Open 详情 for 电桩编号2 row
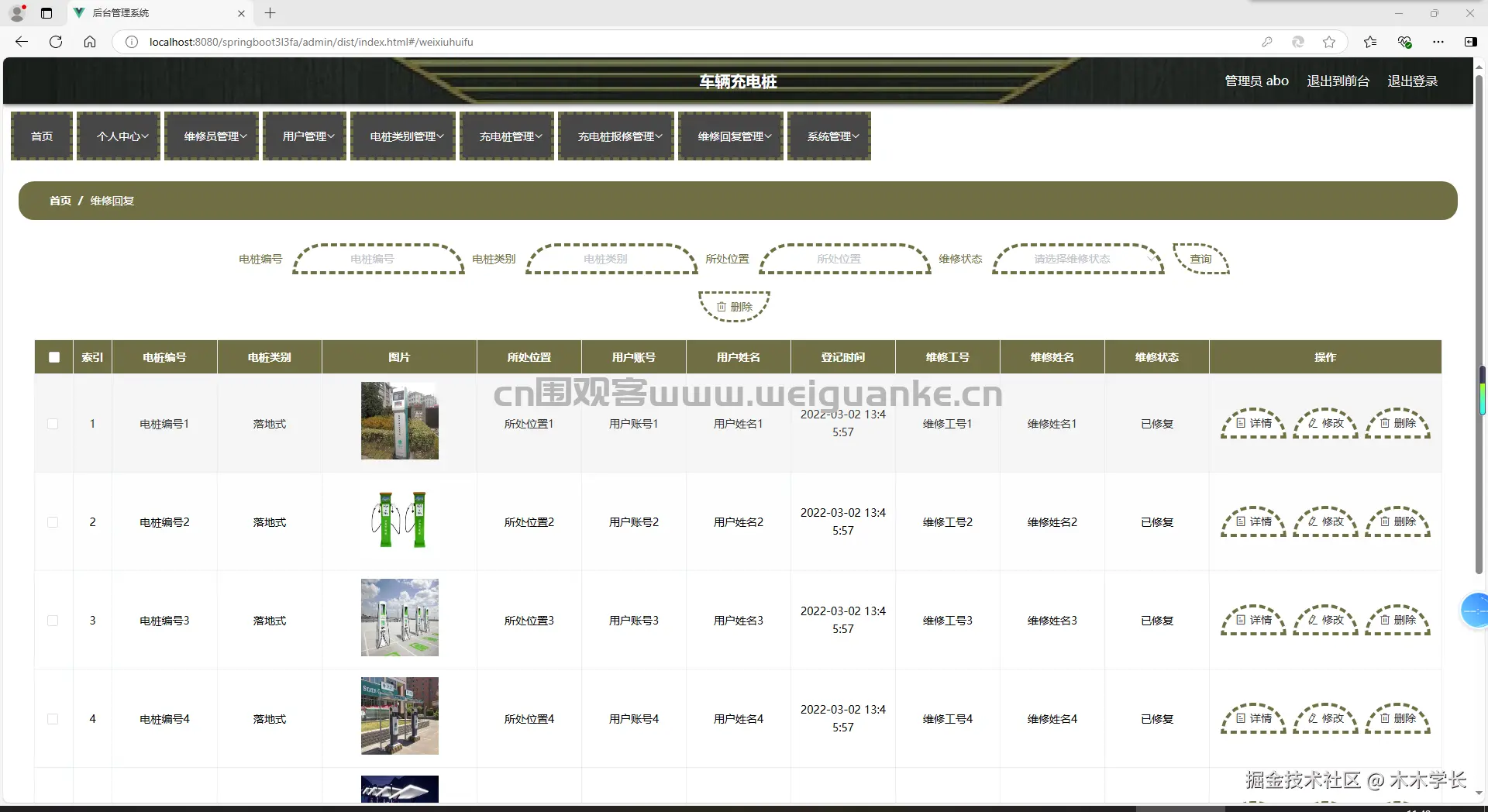Screen dimensions: 1488x812 pyautogui.click(x=1253, y=522)
